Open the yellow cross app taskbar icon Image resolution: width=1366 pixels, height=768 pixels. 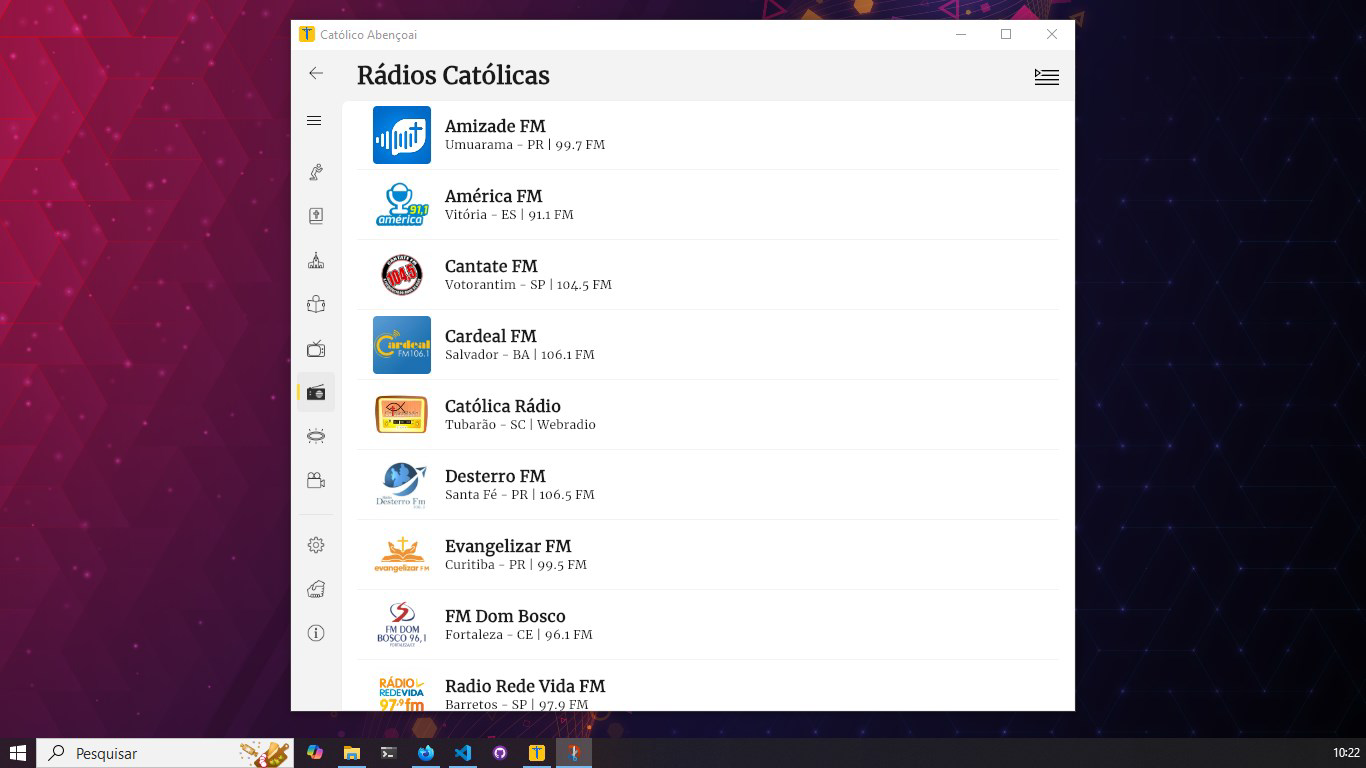(x=537, y=753)
